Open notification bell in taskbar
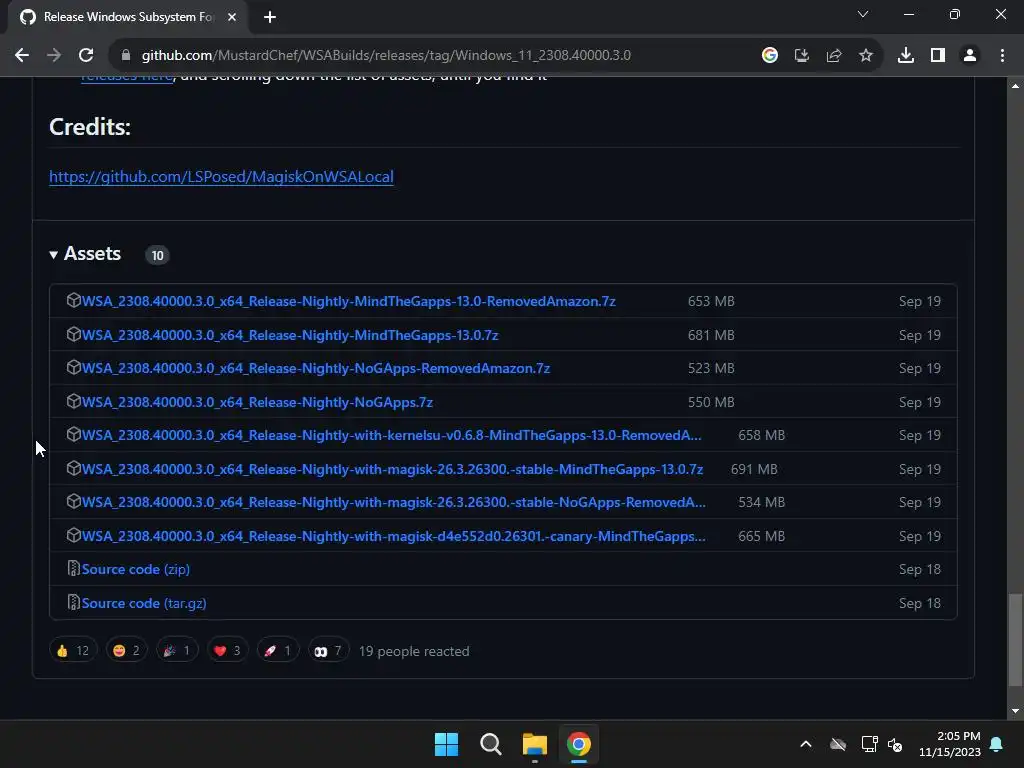Image resolution: width=1024 pixels, height=768 pixels. click(997, 744)
